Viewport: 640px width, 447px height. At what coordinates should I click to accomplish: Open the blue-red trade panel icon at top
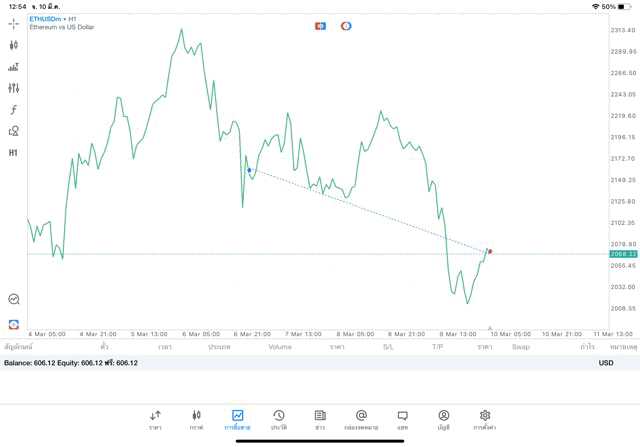coord(320,26)
